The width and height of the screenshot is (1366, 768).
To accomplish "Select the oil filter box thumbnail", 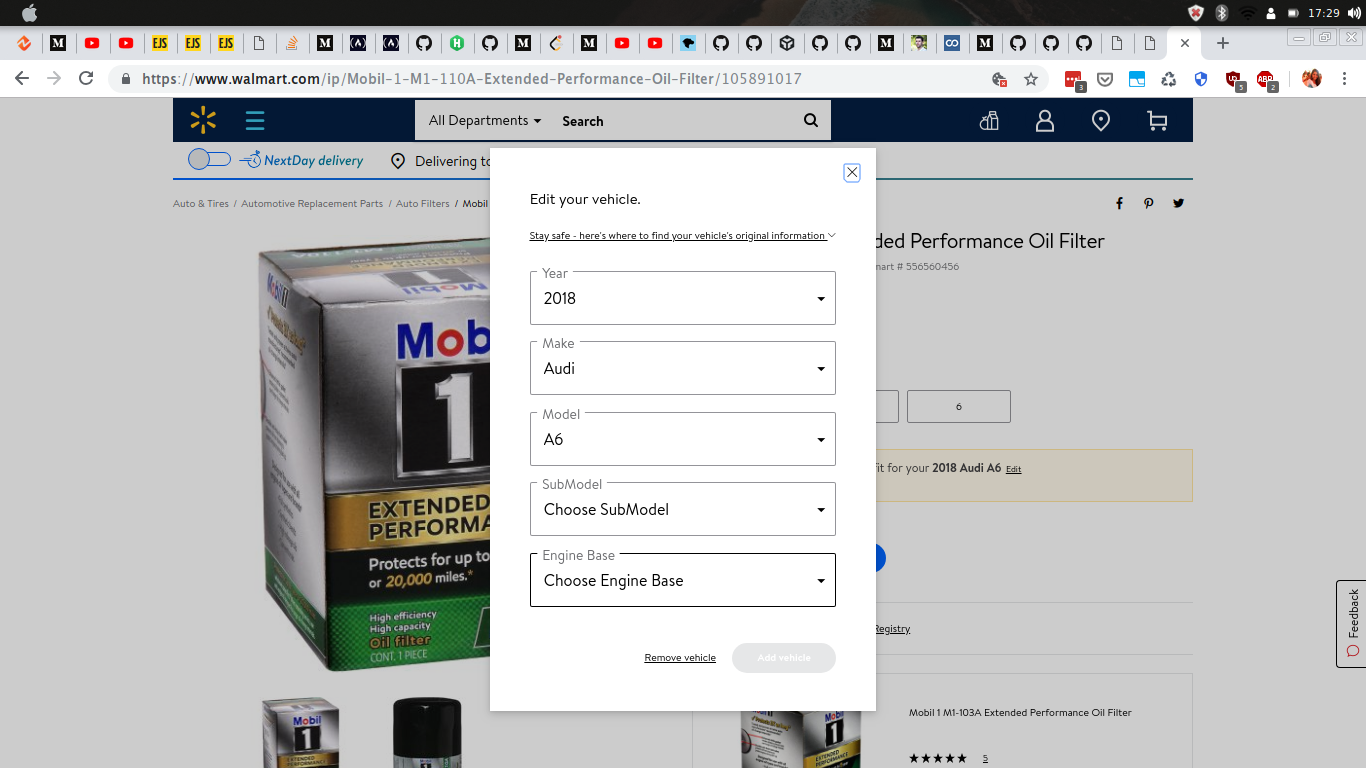I will coord(301,733).
